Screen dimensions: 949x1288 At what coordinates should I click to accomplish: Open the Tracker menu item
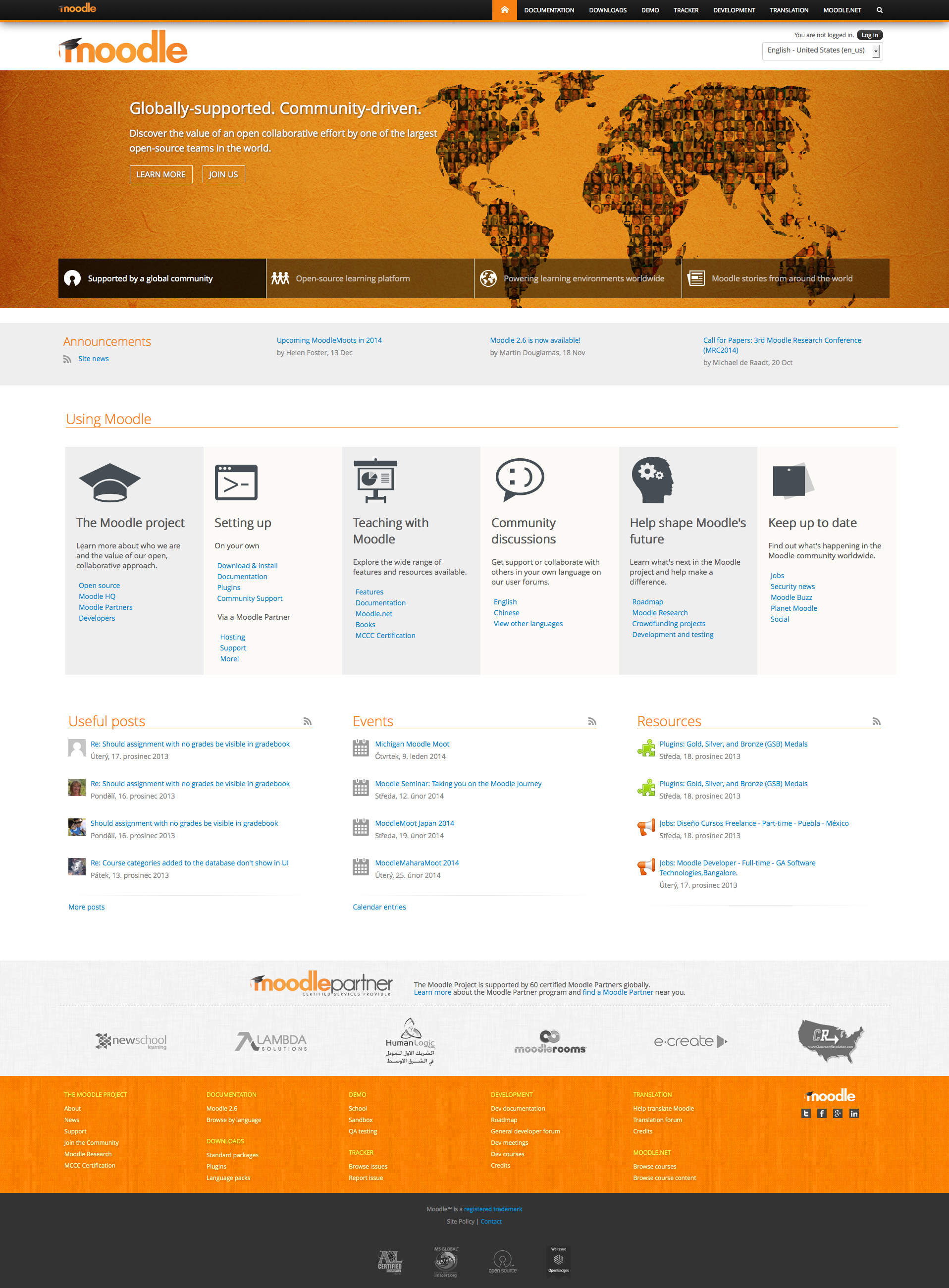click(686, 10)
